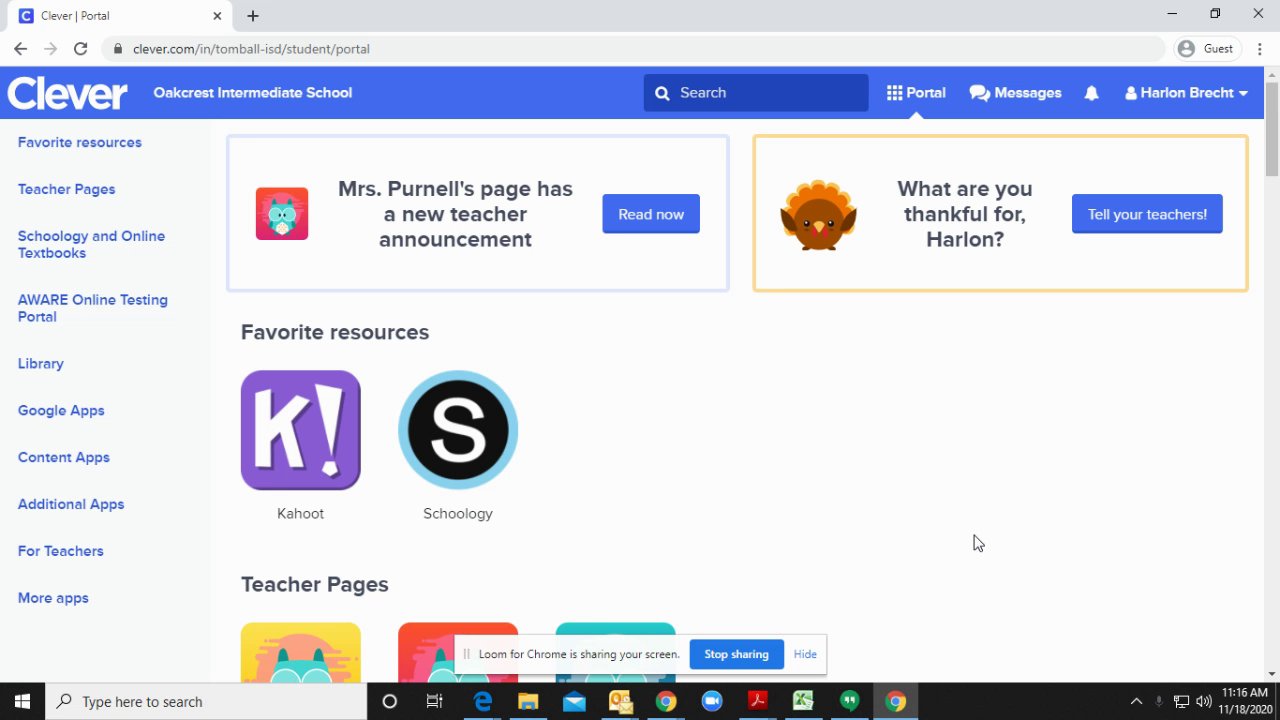Open the notifications bell
1280x720 pixels.
point(1091,93)
